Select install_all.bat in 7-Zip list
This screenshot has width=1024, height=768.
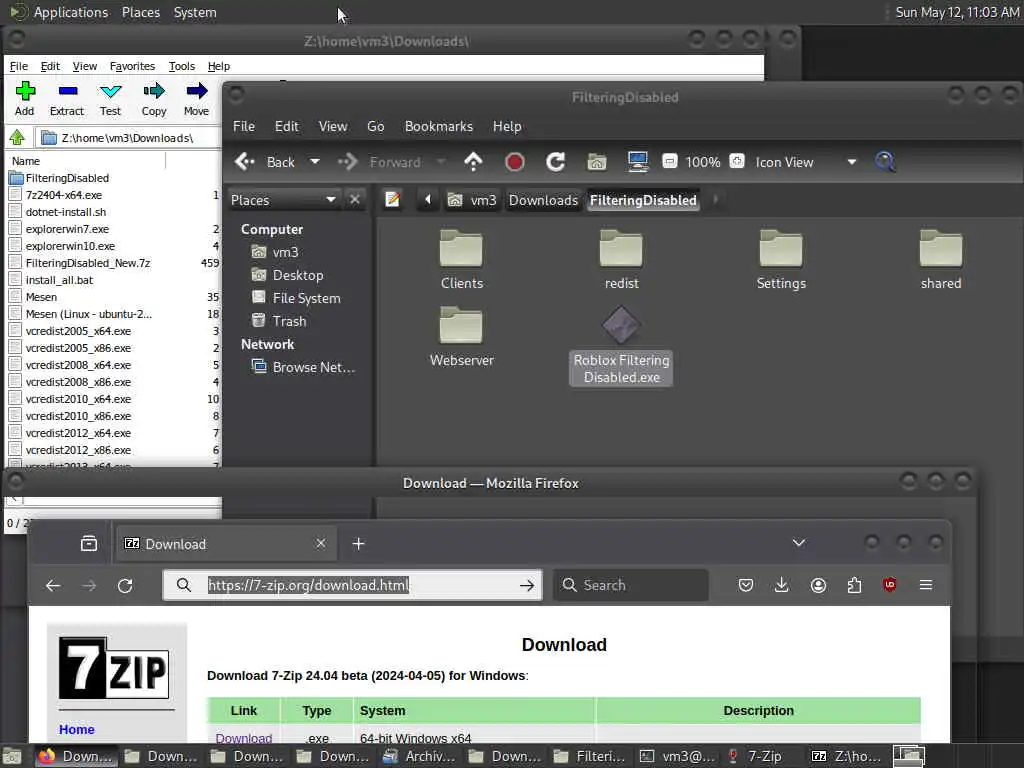click(59, 280)
